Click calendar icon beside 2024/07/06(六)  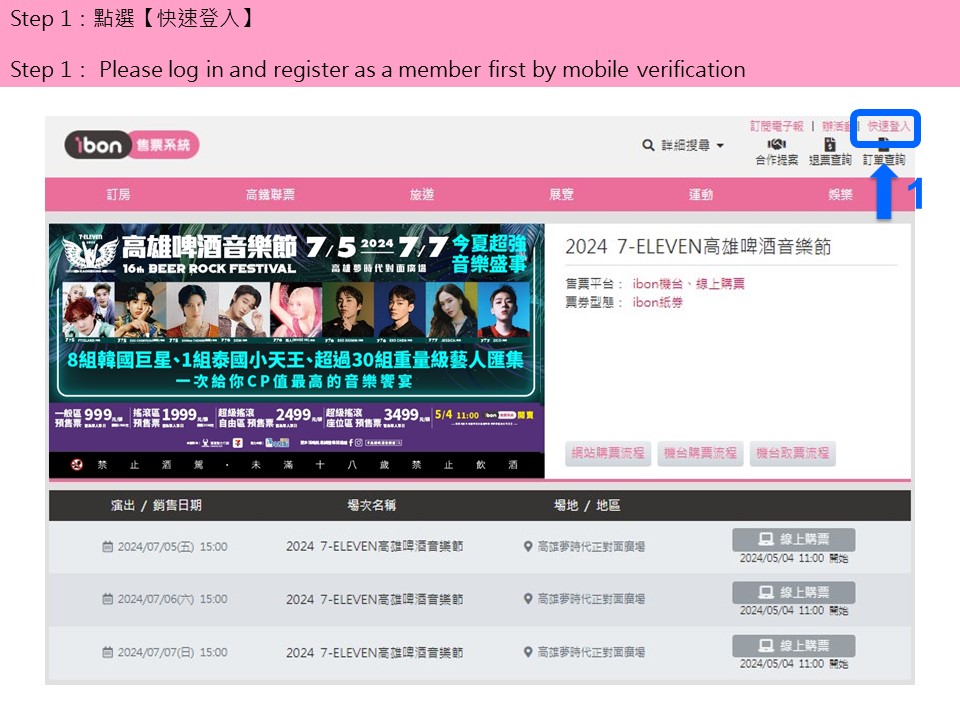108,599
